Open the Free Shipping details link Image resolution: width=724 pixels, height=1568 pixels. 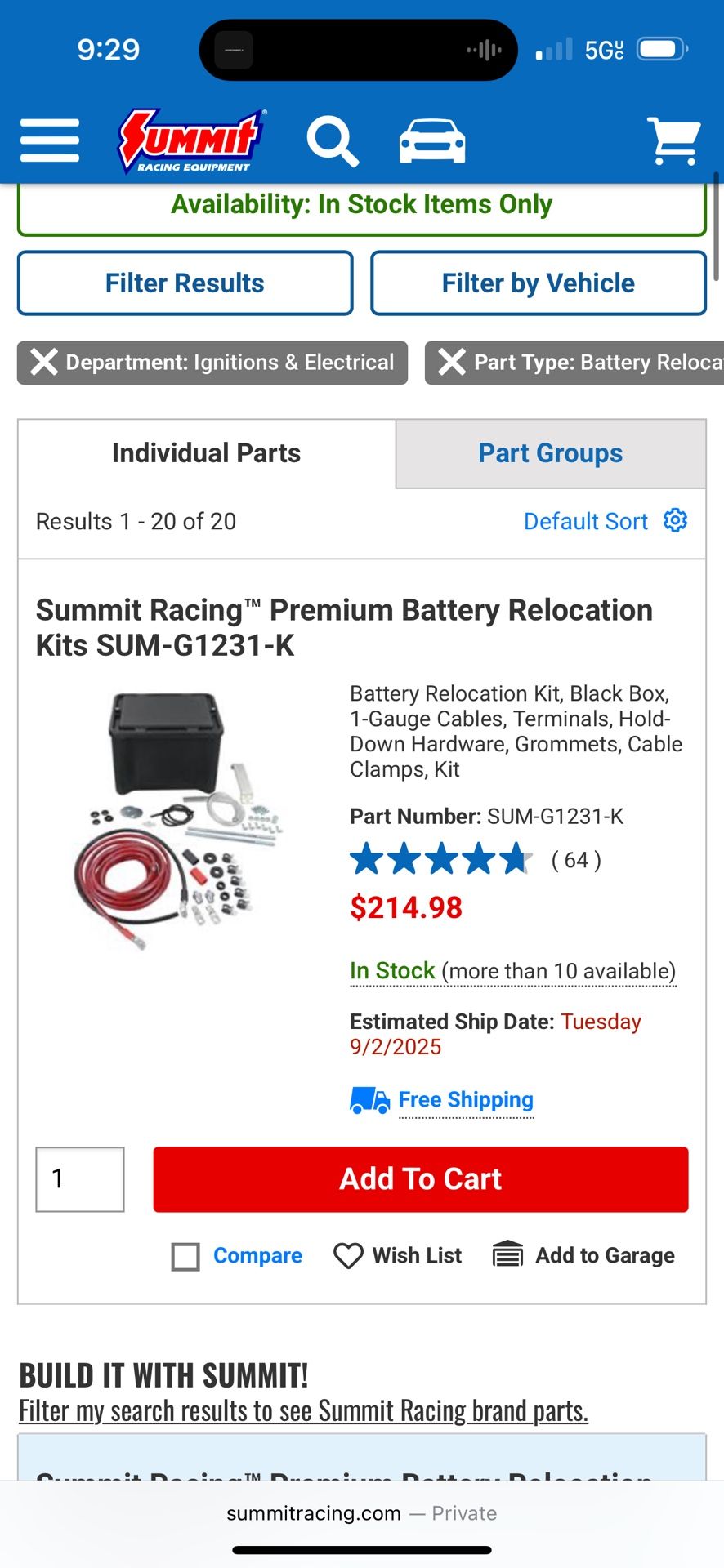pyautogui.click(x=466, y=1100)
